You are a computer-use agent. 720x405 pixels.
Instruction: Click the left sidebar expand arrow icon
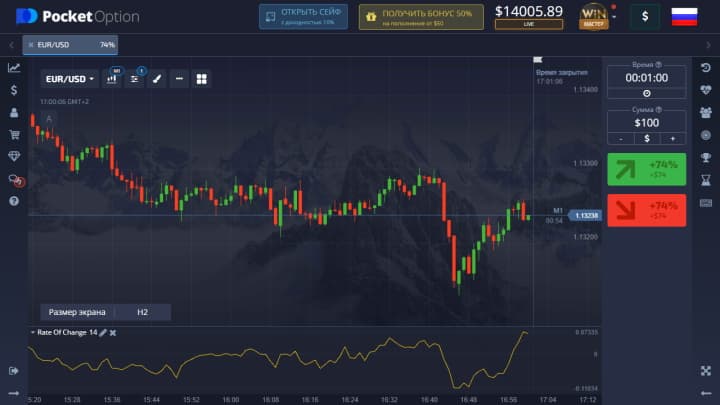coord(14,393)
